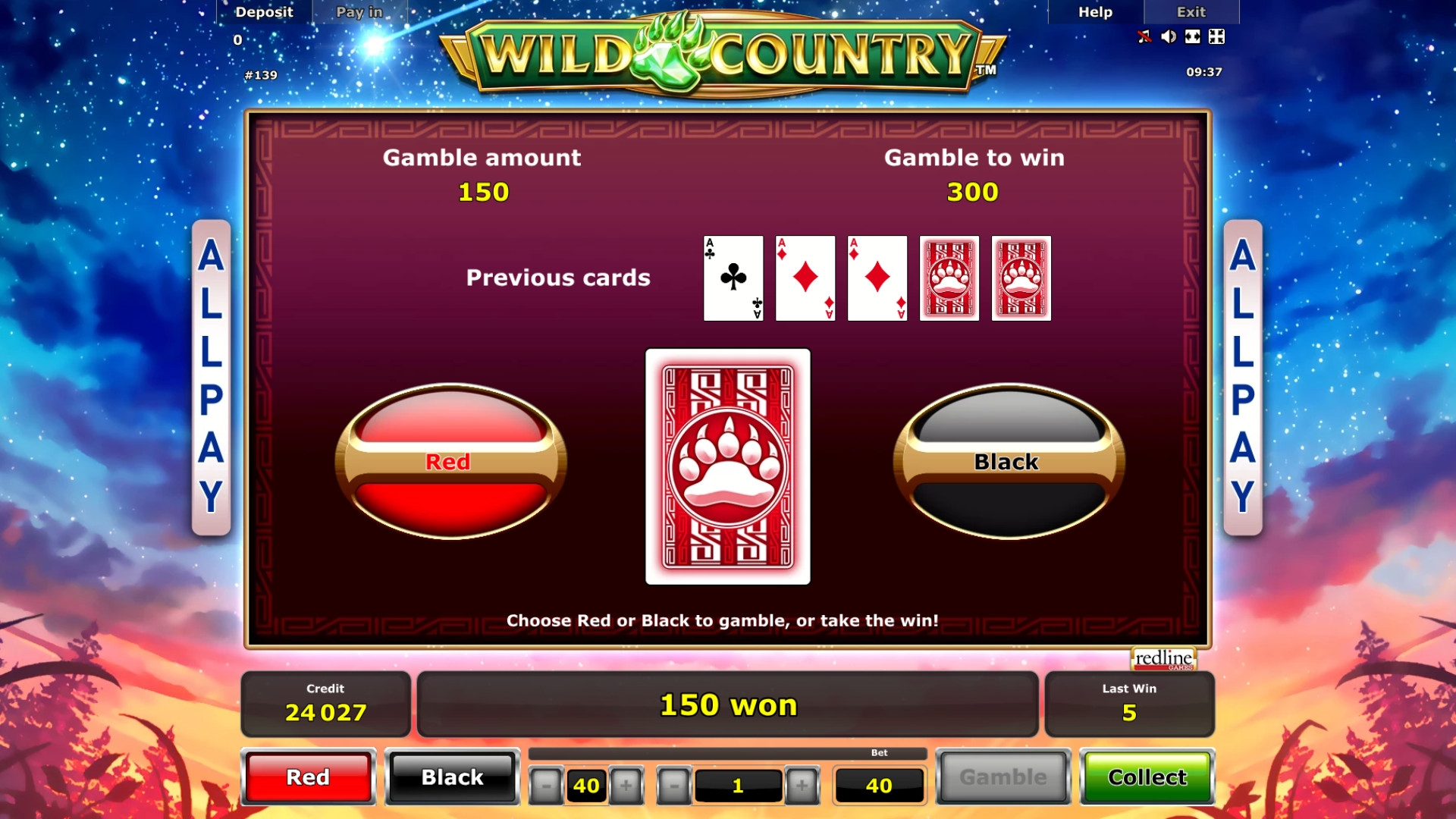Click the redline games logo
This screenshot has width=1456, height=819.
1163,658
